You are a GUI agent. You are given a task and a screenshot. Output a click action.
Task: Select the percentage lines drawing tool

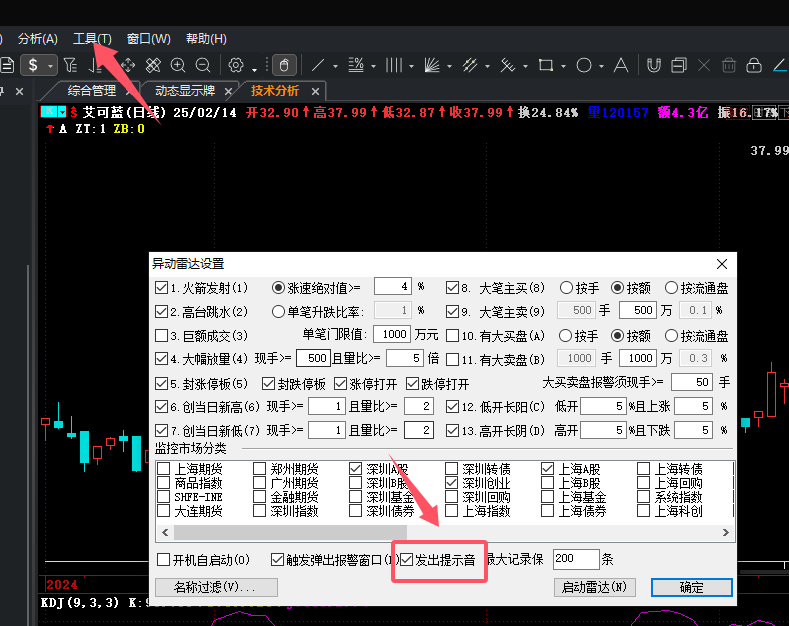tap(356, 65)
